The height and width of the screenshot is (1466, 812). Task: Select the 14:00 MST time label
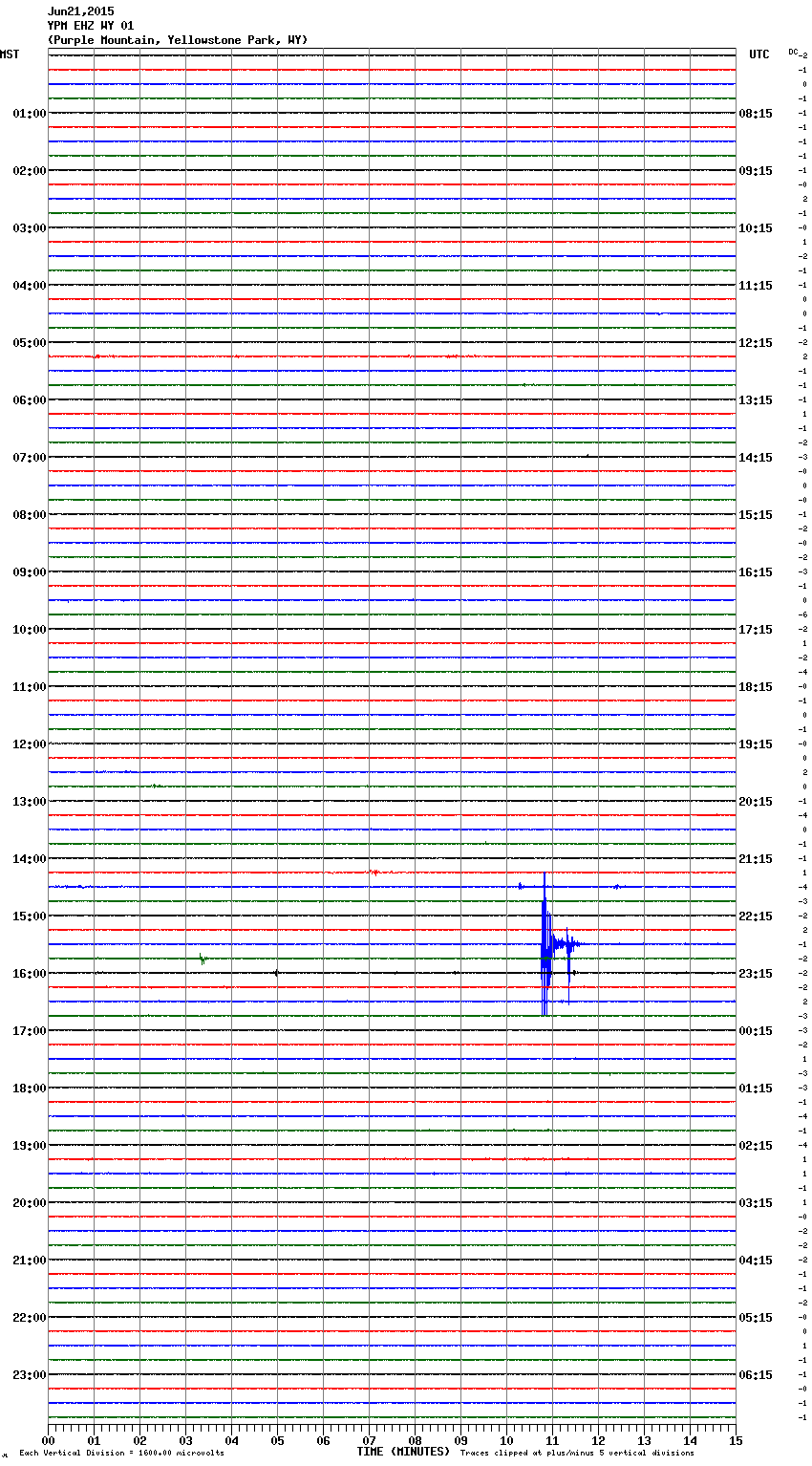(30, 859)
